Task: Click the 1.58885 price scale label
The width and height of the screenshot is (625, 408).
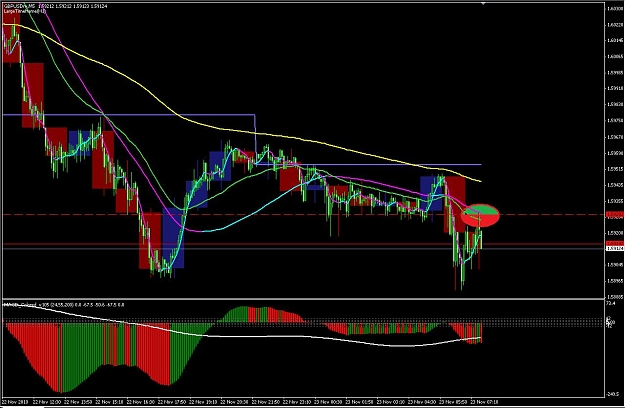Action: pyautogui.click(x=615, y=297)
